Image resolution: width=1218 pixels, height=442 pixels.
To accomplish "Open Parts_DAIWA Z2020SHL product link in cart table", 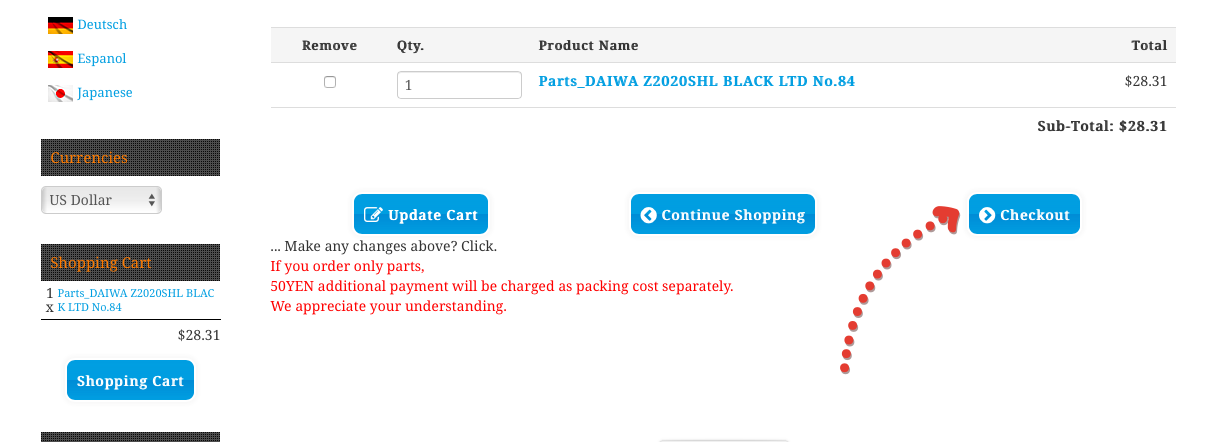I will click(696, 81).
